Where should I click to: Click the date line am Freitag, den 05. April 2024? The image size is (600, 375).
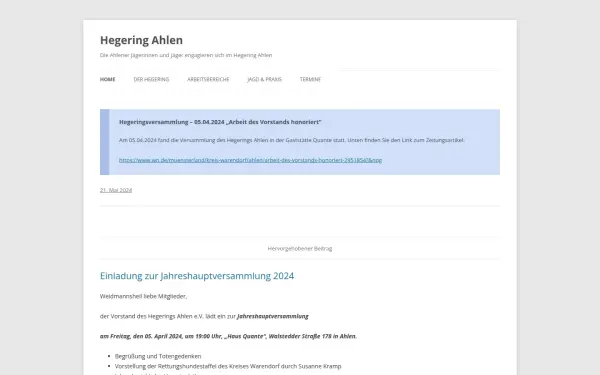pos(228,336)
